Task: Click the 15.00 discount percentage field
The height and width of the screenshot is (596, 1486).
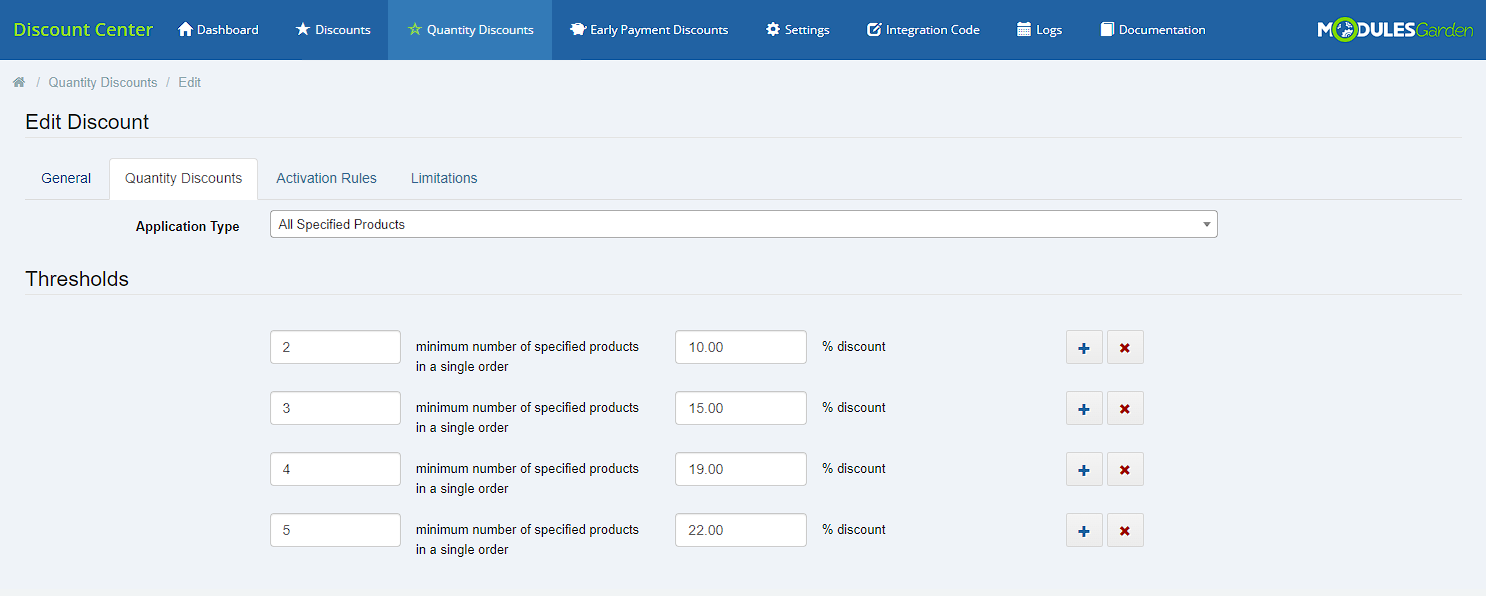Action: tap(741, 408)
